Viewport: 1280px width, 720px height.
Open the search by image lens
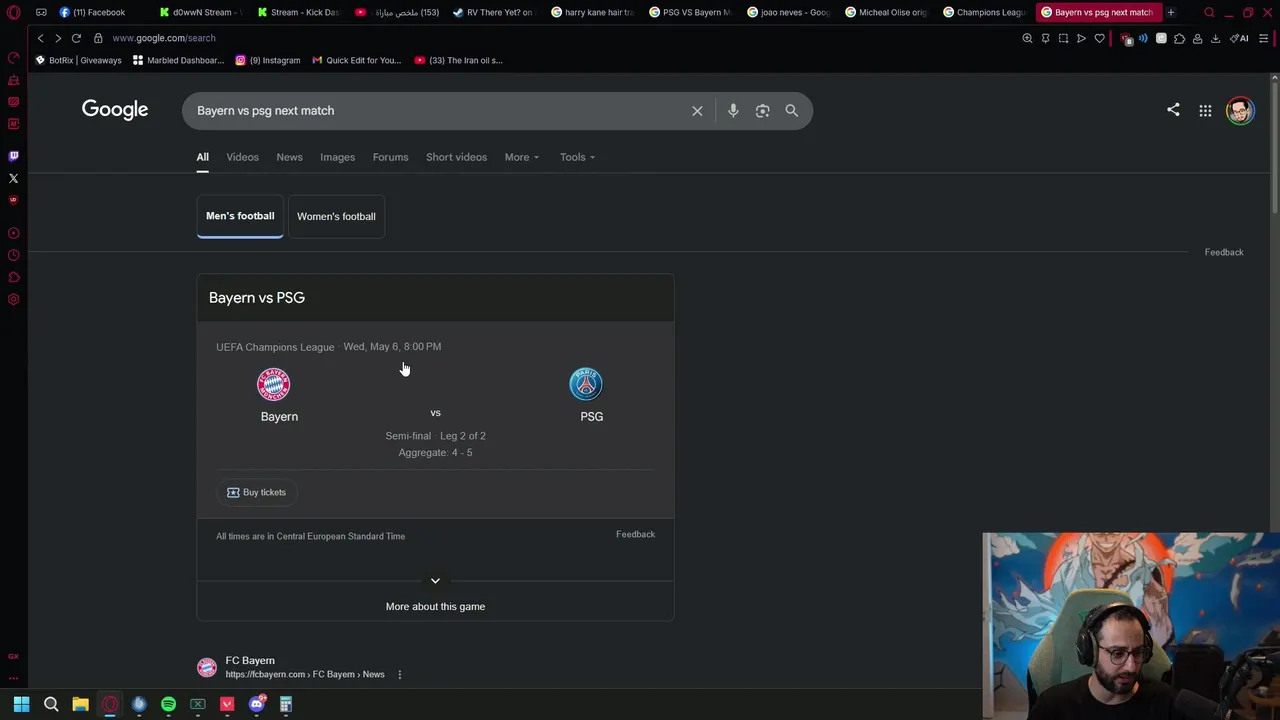coord(763,111)
